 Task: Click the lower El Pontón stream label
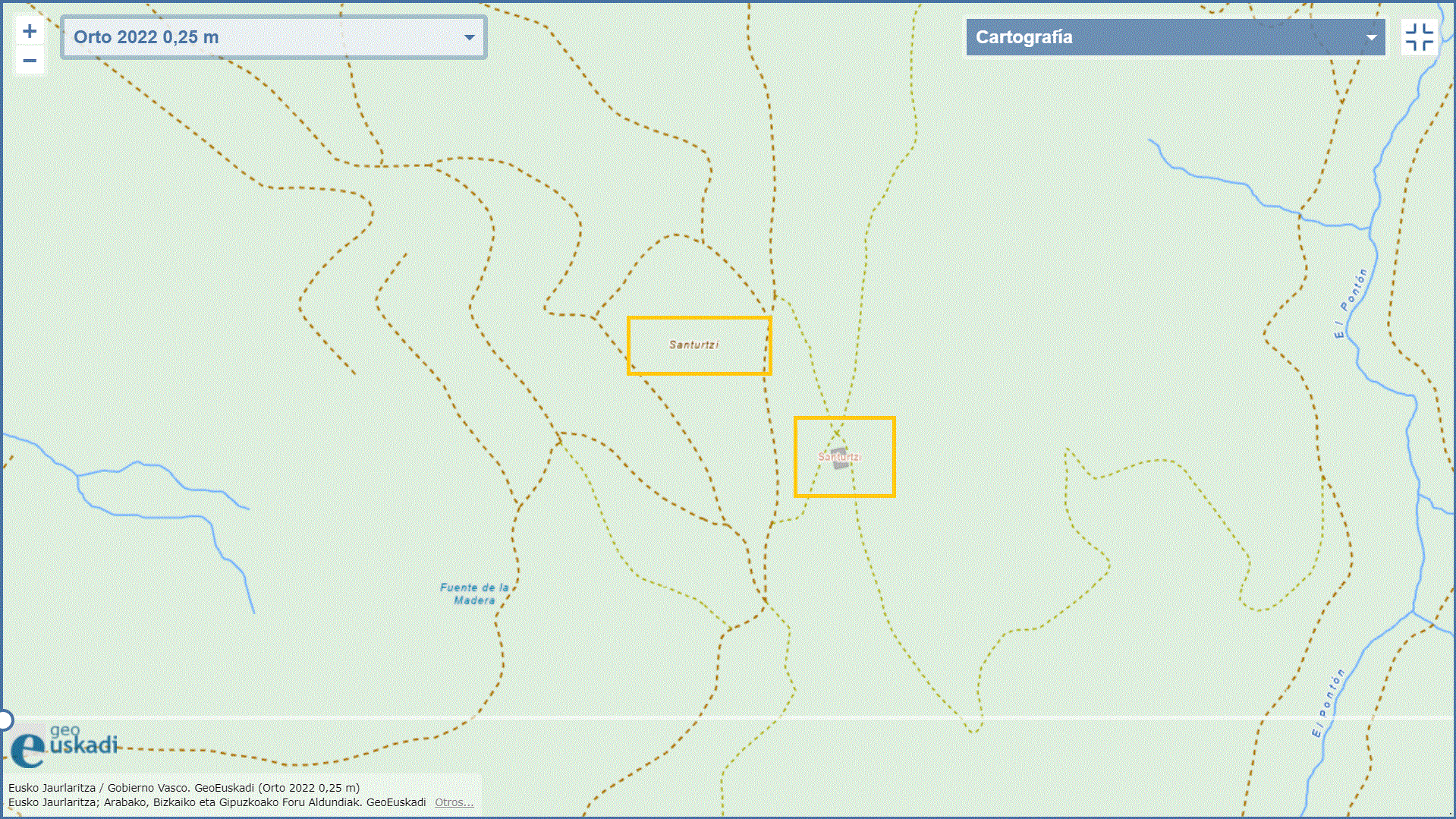[x=1328, y=703]
